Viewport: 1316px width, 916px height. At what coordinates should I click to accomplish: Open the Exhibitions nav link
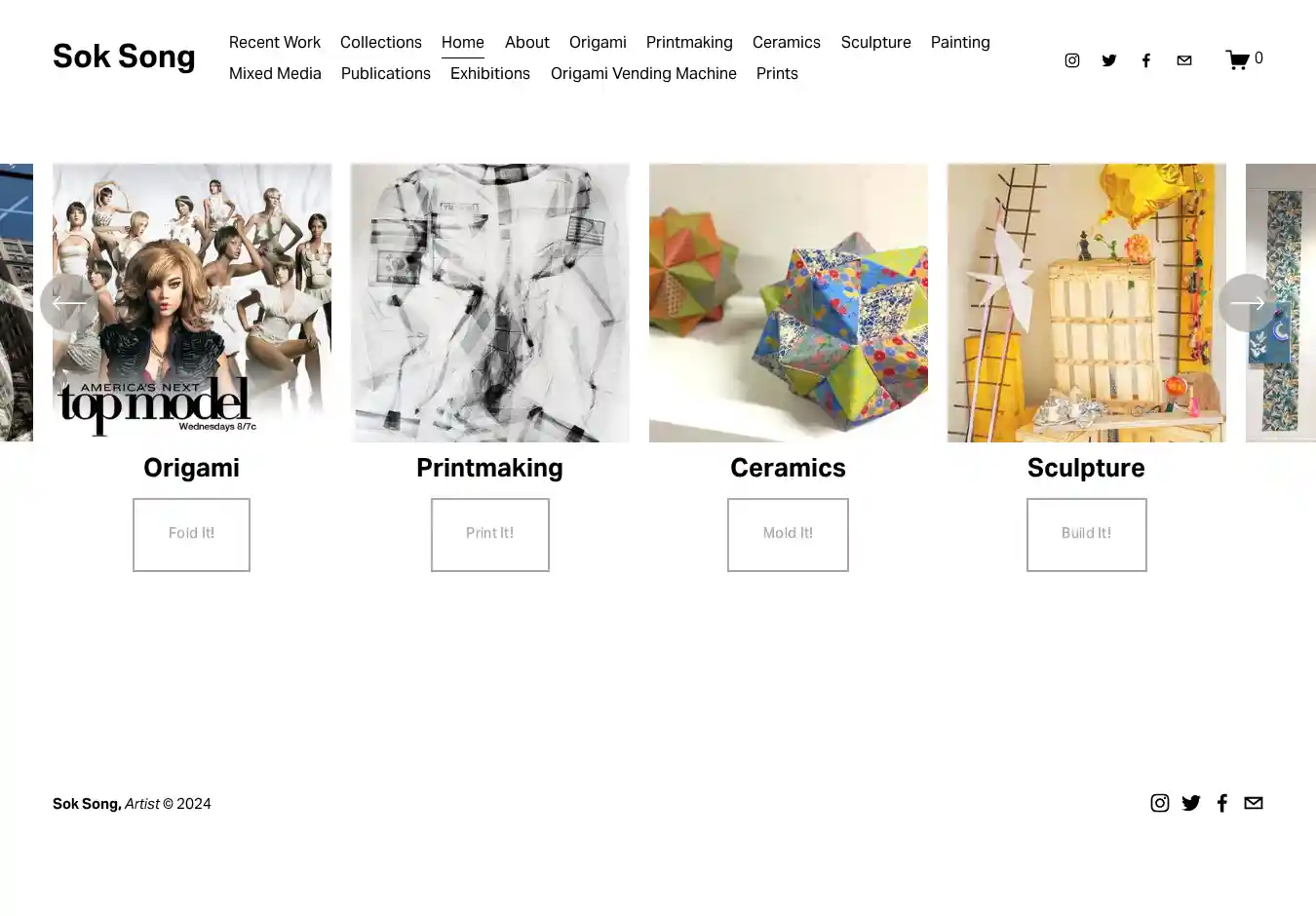point(490,73)
